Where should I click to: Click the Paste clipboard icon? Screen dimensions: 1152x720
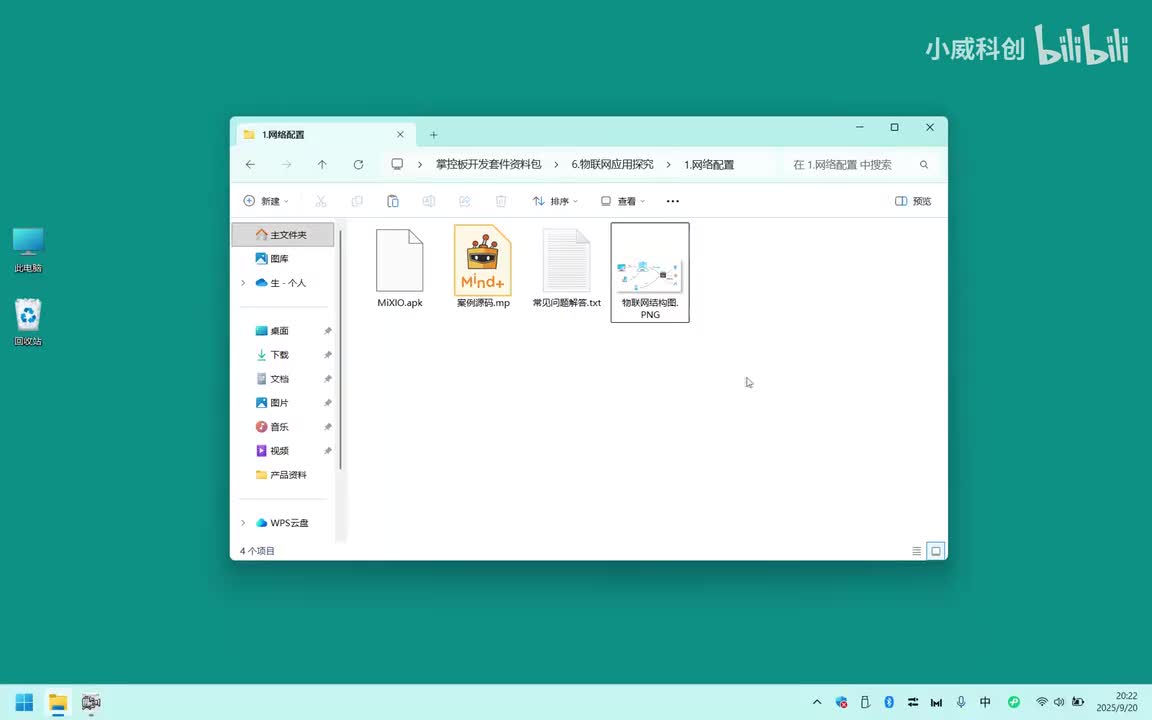(x=392, y=201)
